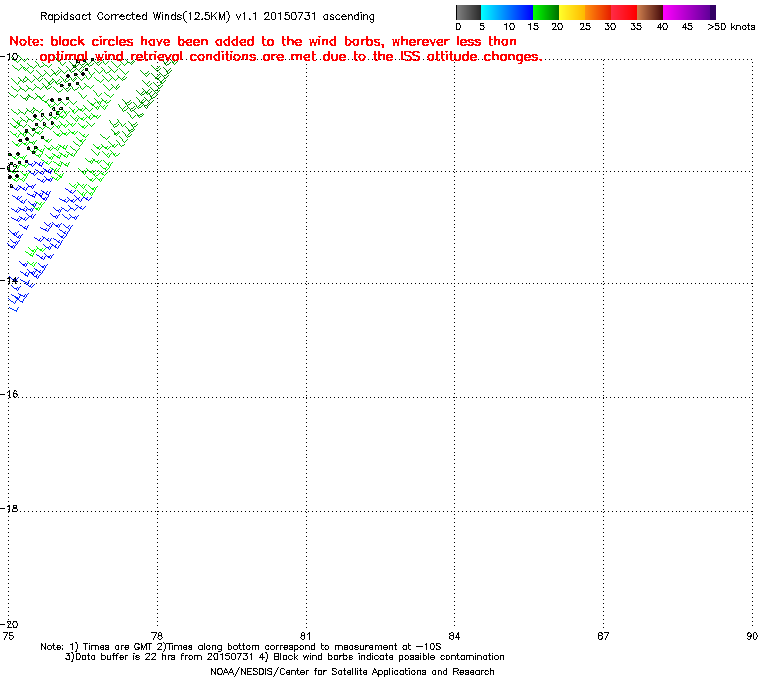The image size is (760, 688).
Task: Click the '-20' latitude axis label
Action: (10, 624)
